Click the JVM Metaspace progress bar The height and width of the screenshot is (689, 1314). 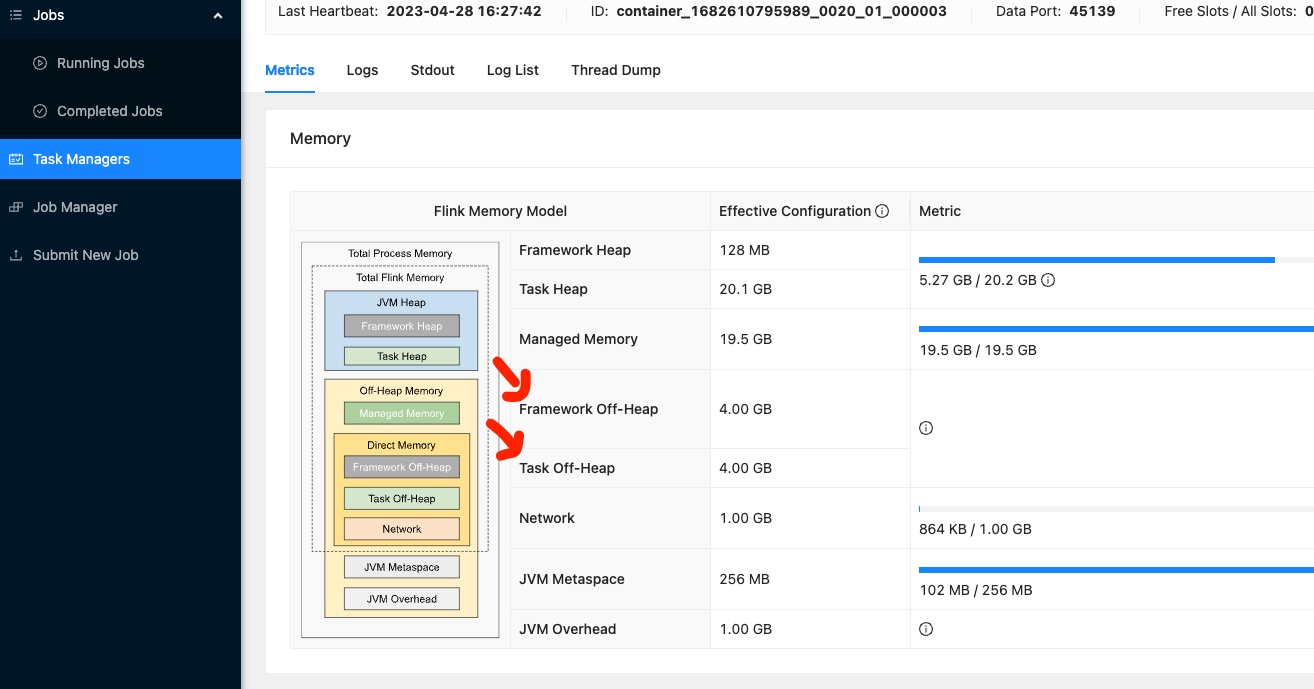pyautogui.click(x=1116, y=569)
